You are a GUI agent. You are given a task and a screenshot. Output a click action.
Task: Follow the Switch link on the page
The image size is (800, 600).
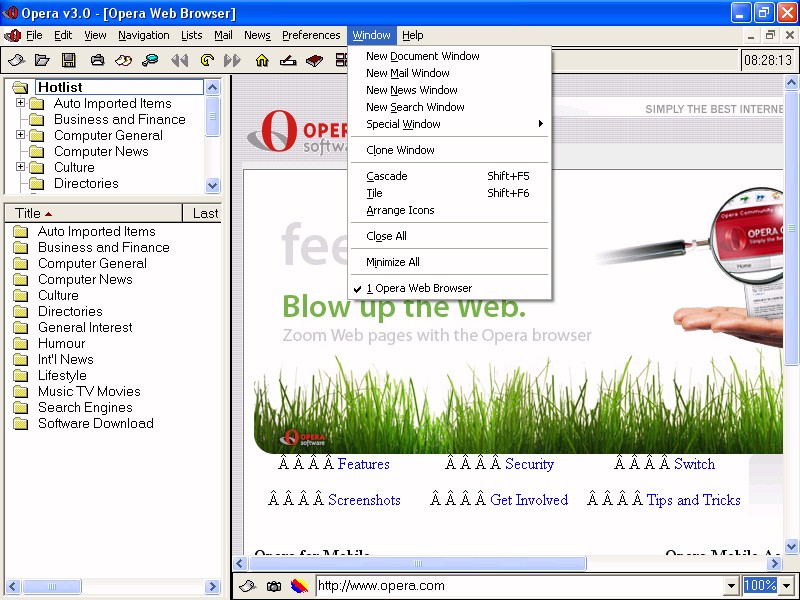click(x=694, y=464)
